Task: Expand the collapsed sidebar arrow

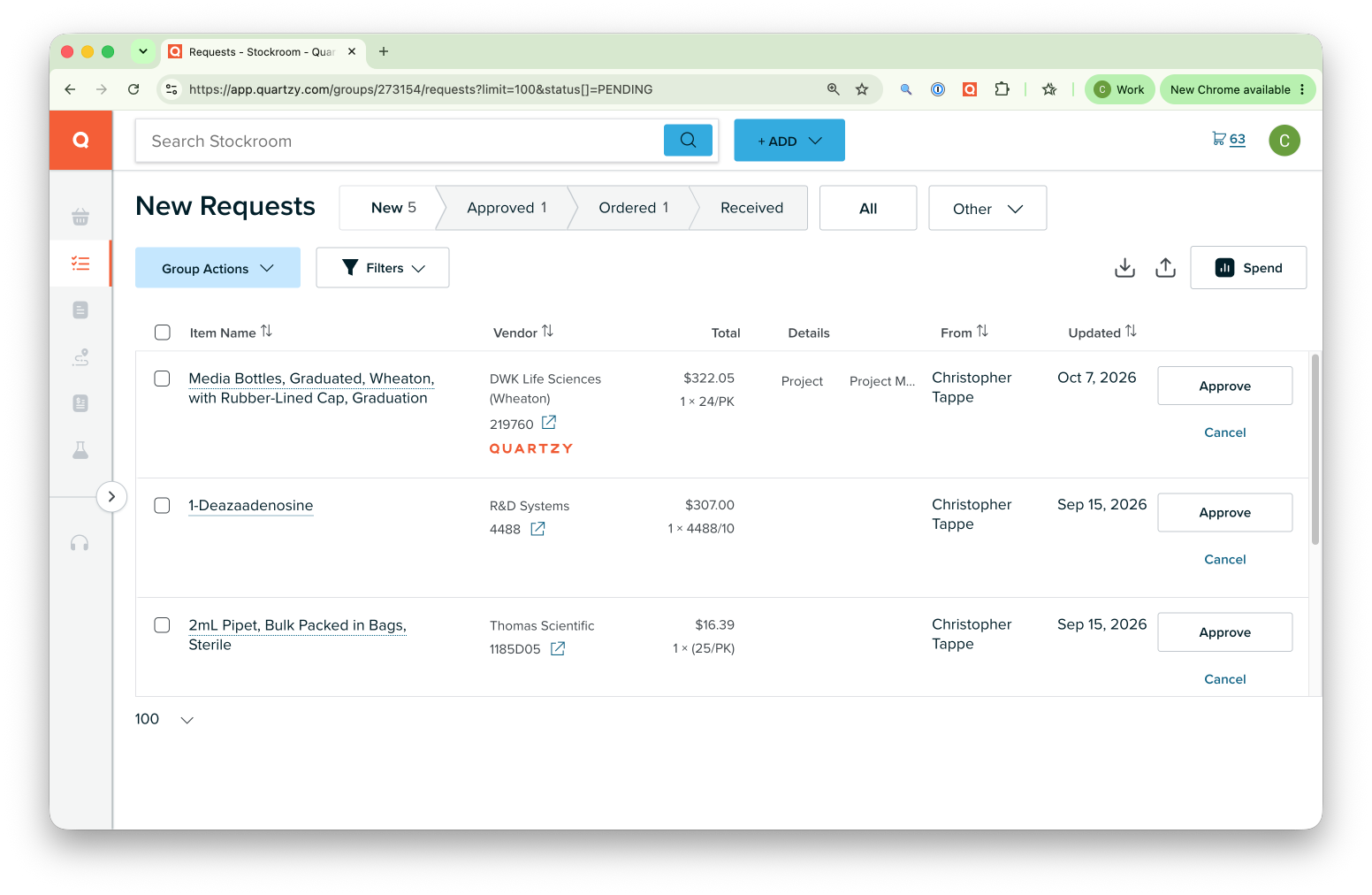Action: tap(111, 496)
